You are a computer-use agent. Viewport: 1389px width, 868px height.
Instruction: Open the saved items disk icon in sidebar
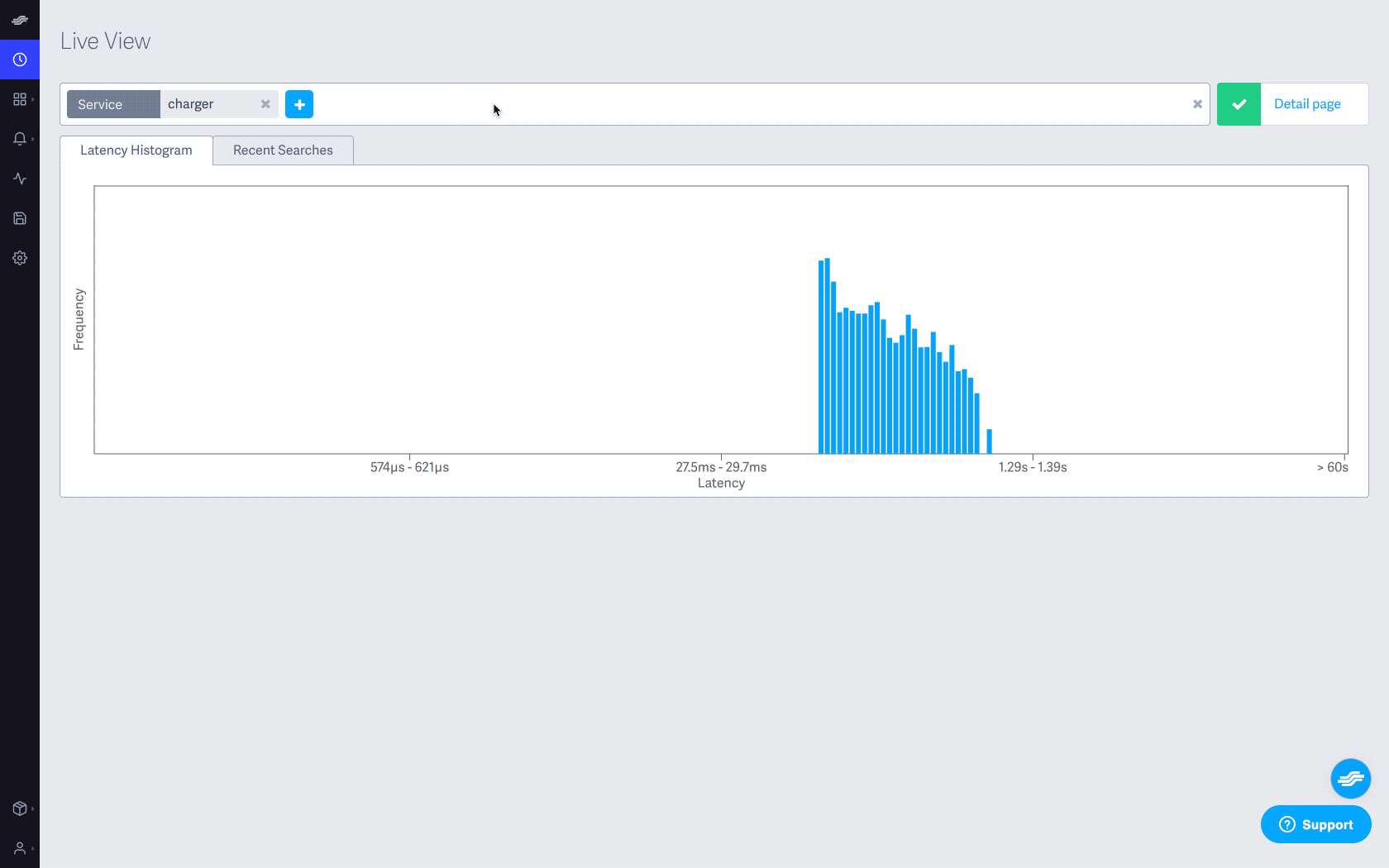tap(20, 218)
